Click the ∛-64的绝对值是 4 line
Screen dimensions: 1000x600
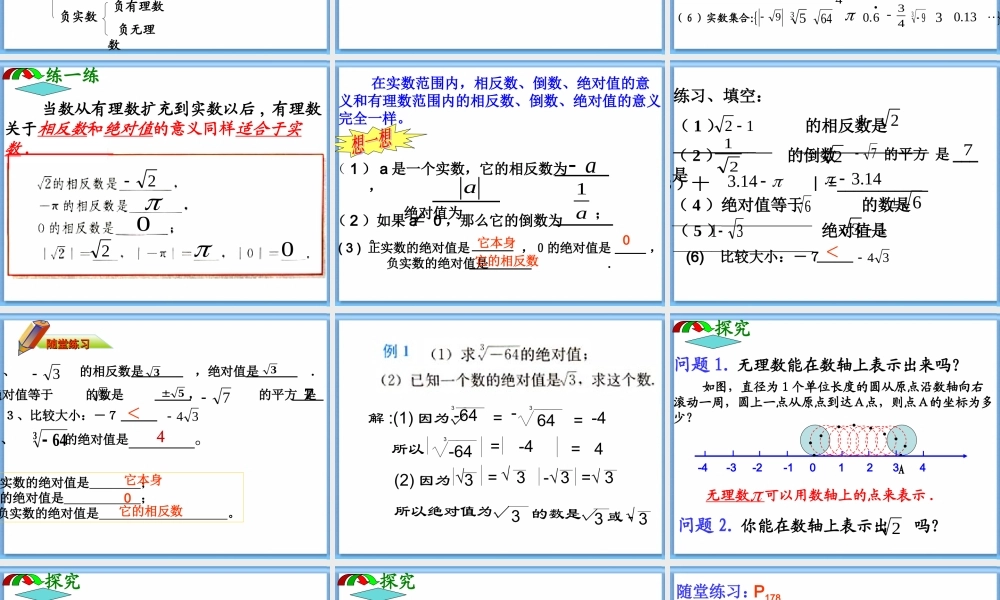[x=117, y=439]
